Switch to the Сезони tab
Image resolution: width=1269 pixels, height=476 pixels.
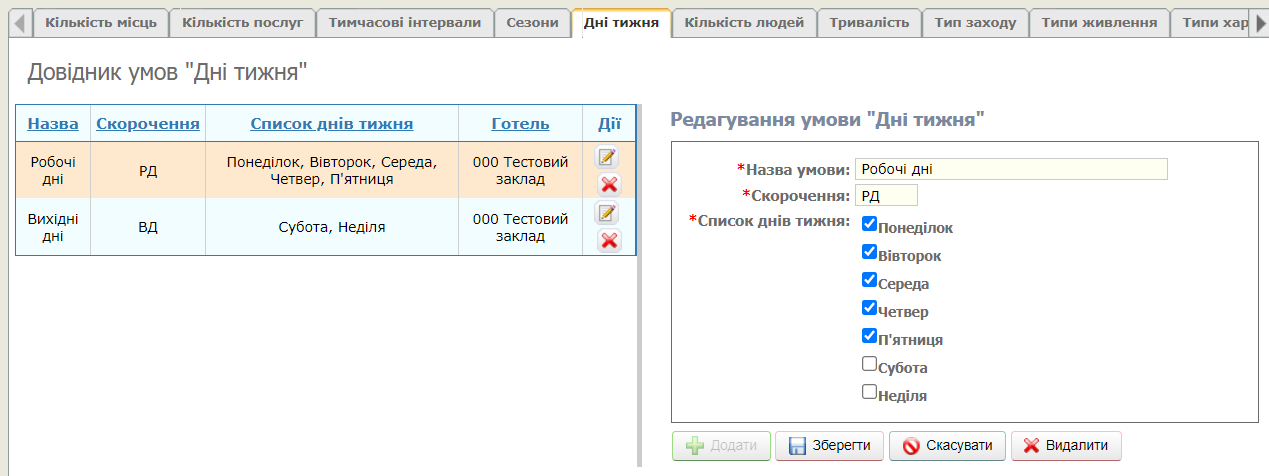[532, 22]
